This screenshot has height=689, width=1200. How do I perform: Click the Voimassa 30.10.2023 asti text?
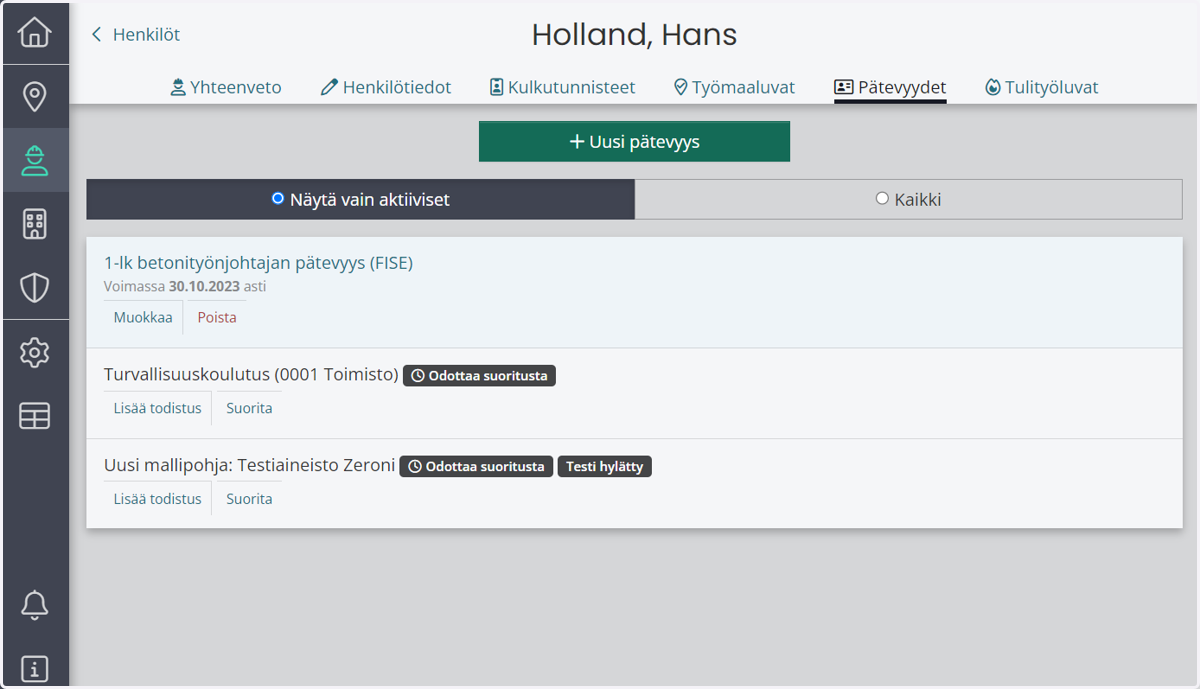coord(185,286)
